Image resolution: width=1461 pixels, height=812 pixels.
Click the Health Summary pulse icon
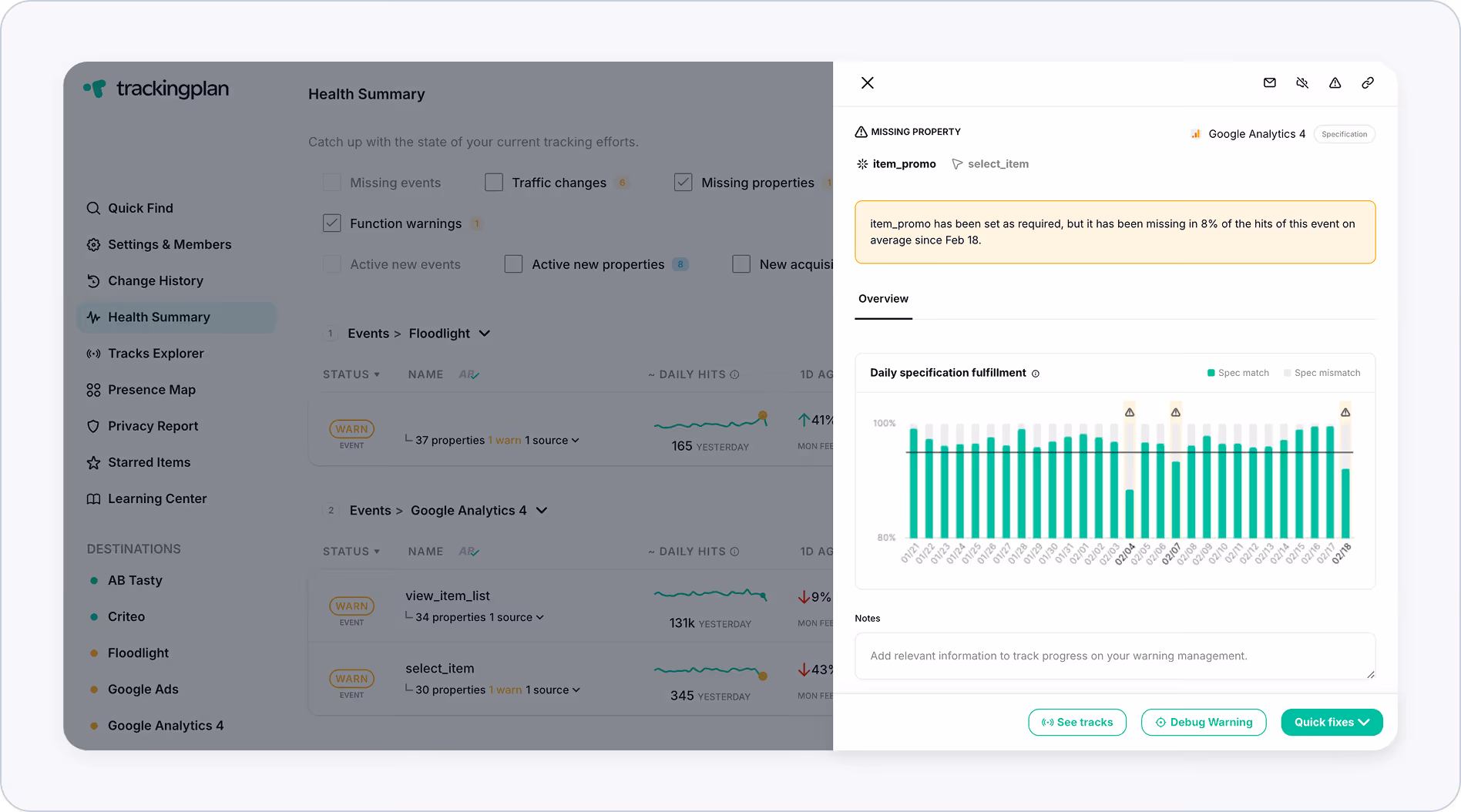coord(93,317)
